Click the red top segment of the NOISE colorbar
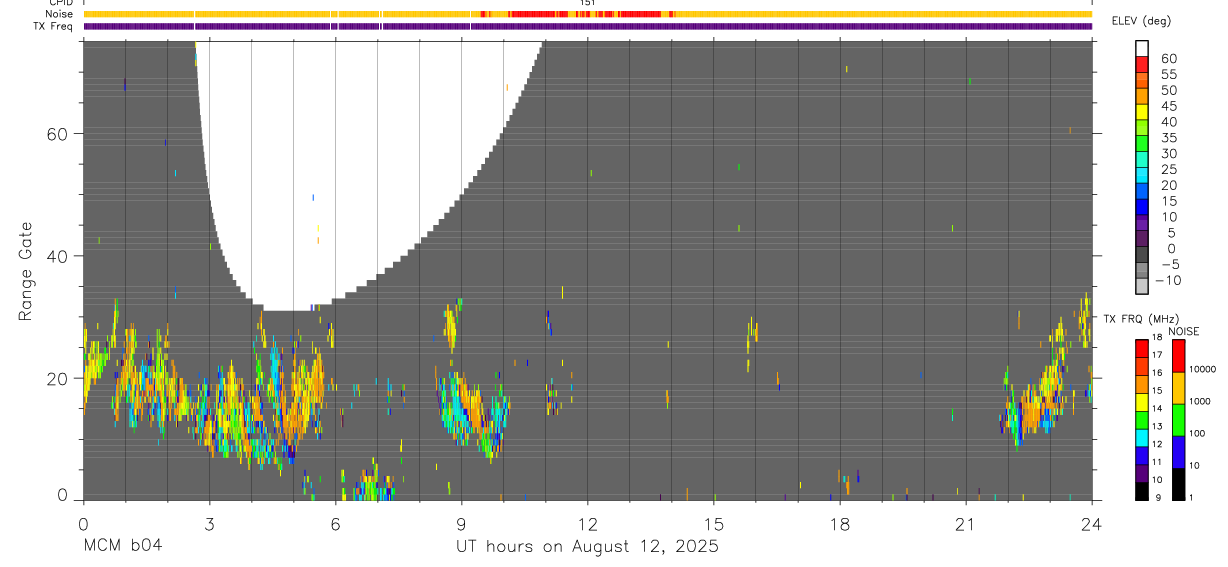The height and width of the screenshot is (567, 1228). (1178, 356)
